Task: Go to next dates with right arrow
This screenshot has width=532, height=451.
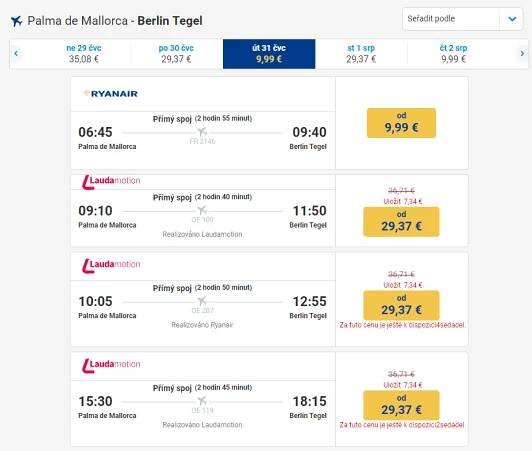Action: (522, 54)
